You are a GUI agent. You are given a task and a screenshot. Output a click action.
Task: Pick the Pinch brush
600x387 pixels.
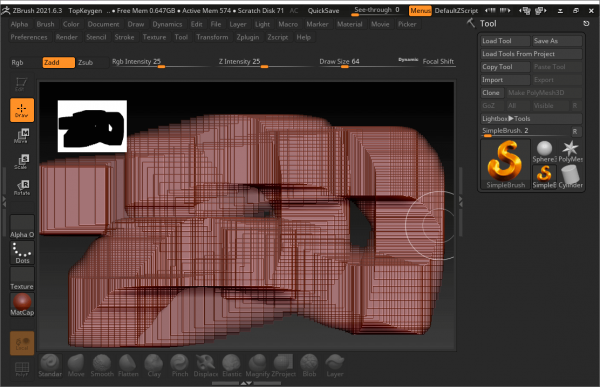pos(180,366)
